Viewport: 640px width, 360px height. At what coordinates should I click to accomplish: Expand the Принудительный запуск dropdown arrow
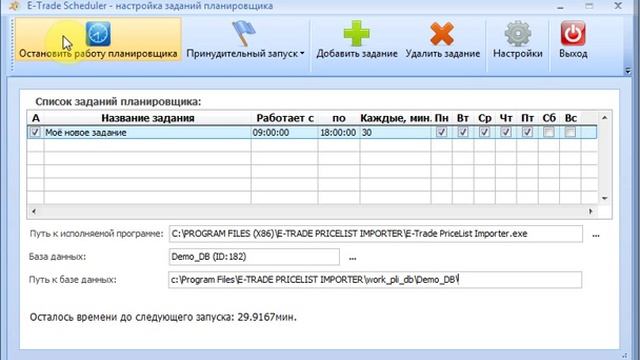coord(302,53)
